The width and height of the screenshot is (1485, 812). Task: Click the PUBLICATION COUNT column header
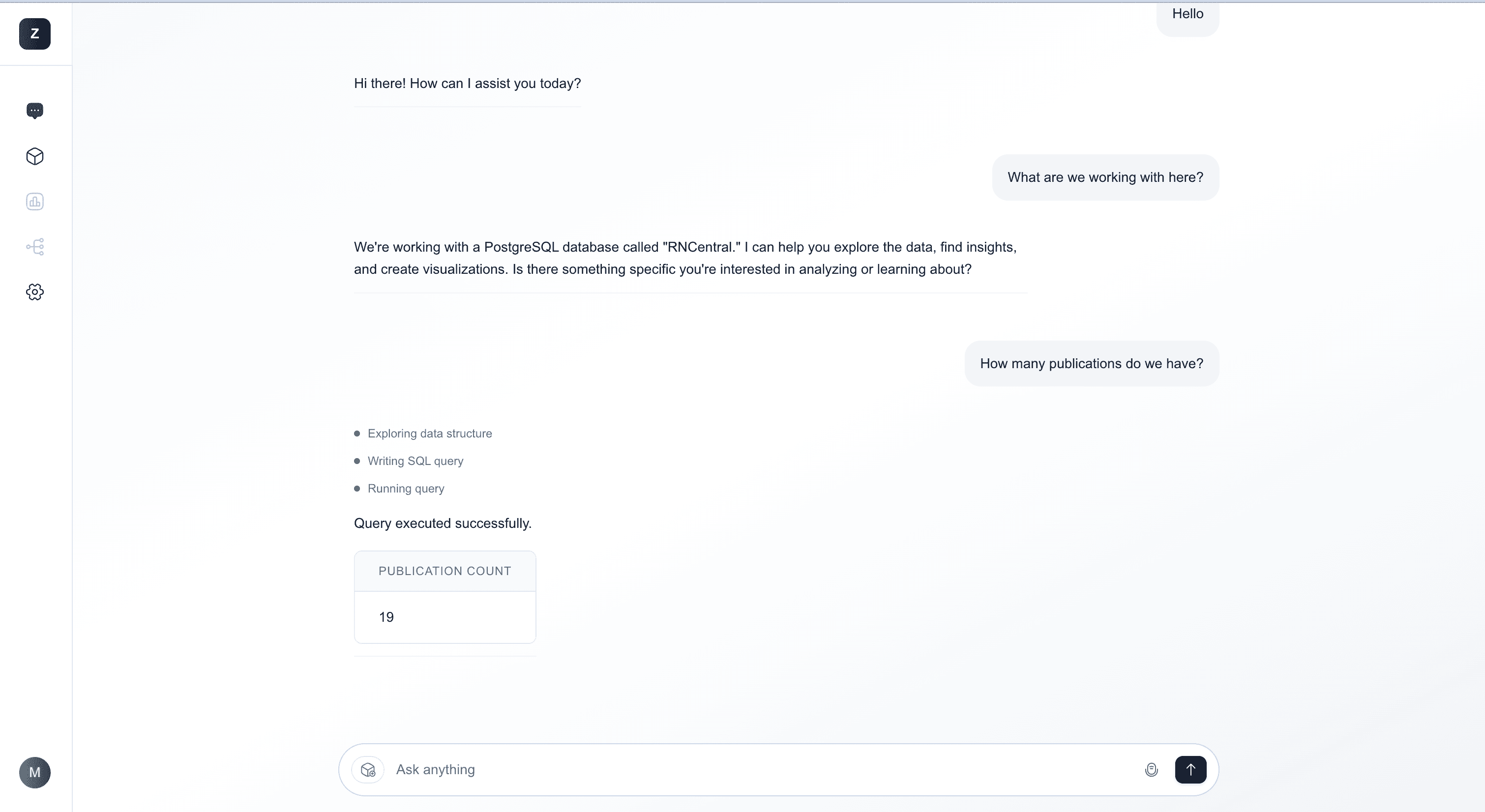click(x=445, y=571)
